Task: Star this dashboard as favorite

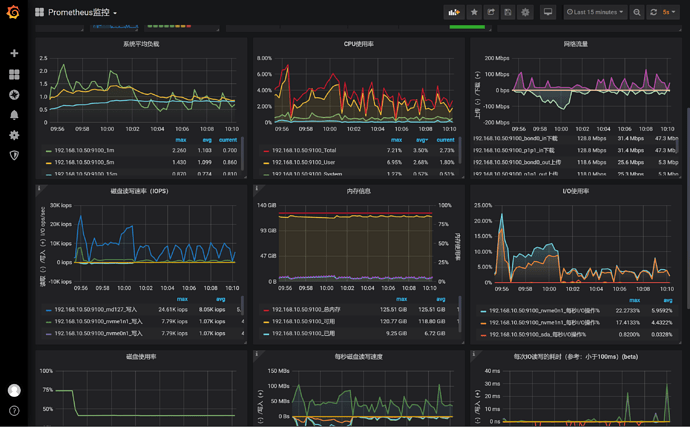Action: pos(474,13)
